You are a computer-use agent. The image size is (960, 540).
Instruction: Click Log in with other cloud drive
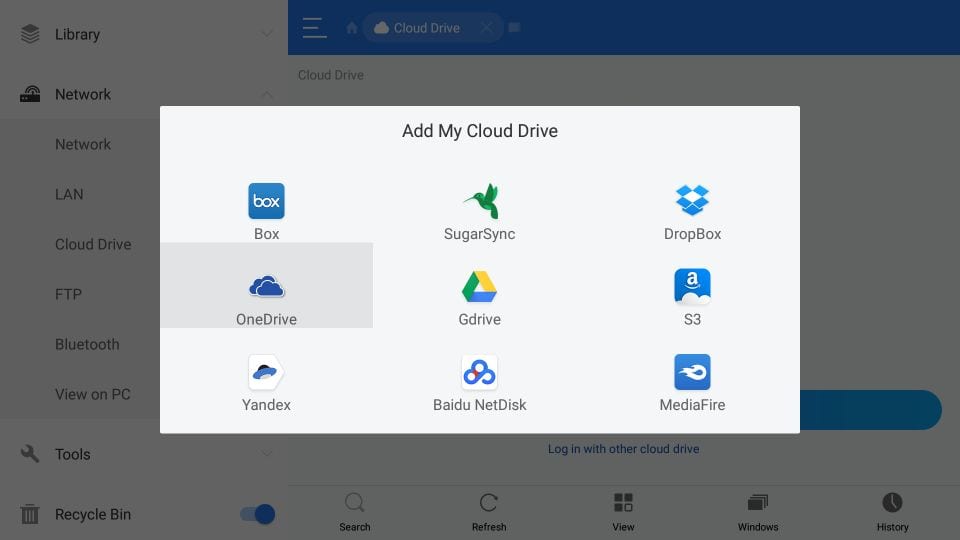point(623,449)
